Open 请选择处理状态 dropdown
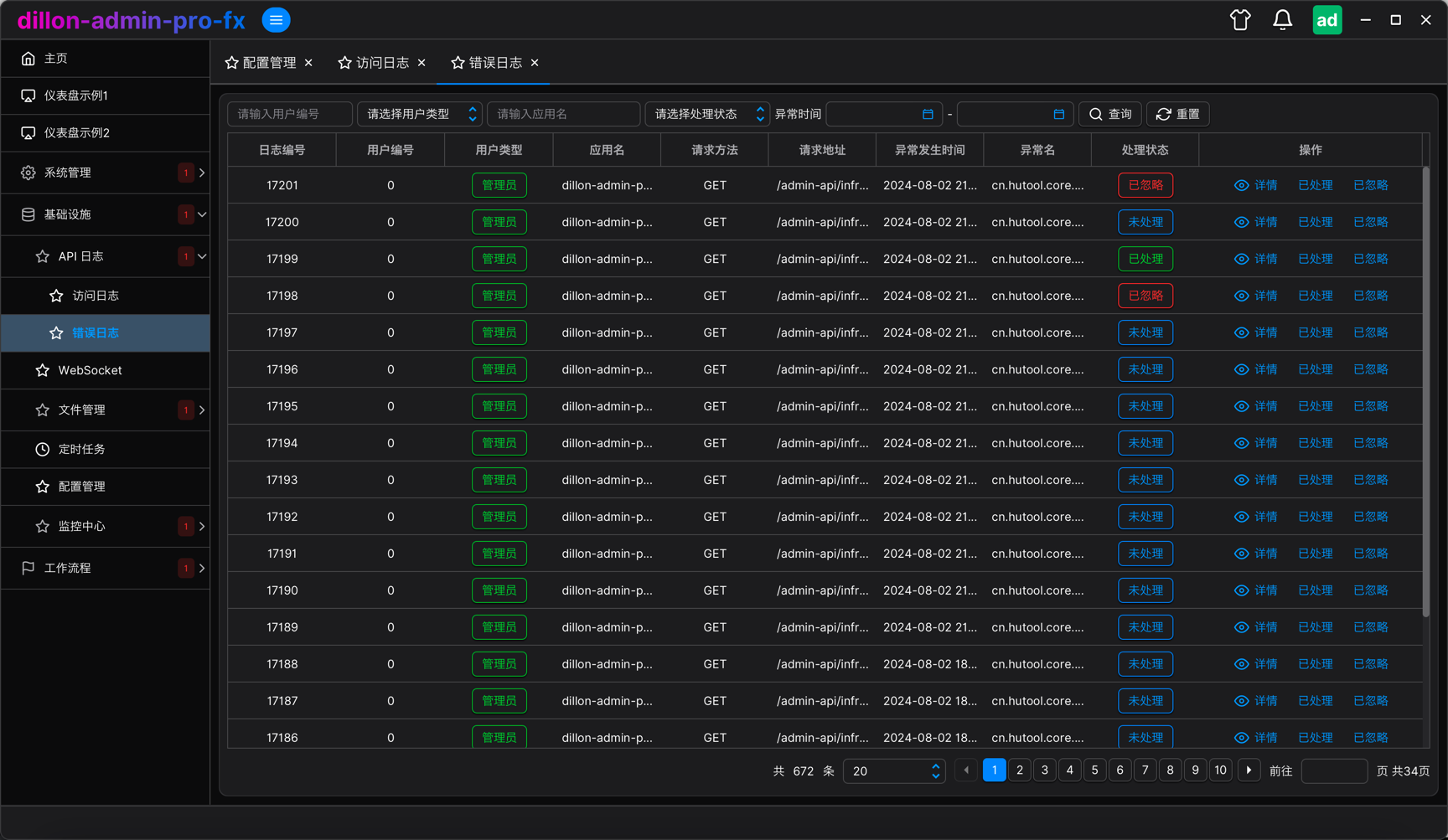Image resolution: width=1448 pixels, height=840 pixels. (707, 114)
